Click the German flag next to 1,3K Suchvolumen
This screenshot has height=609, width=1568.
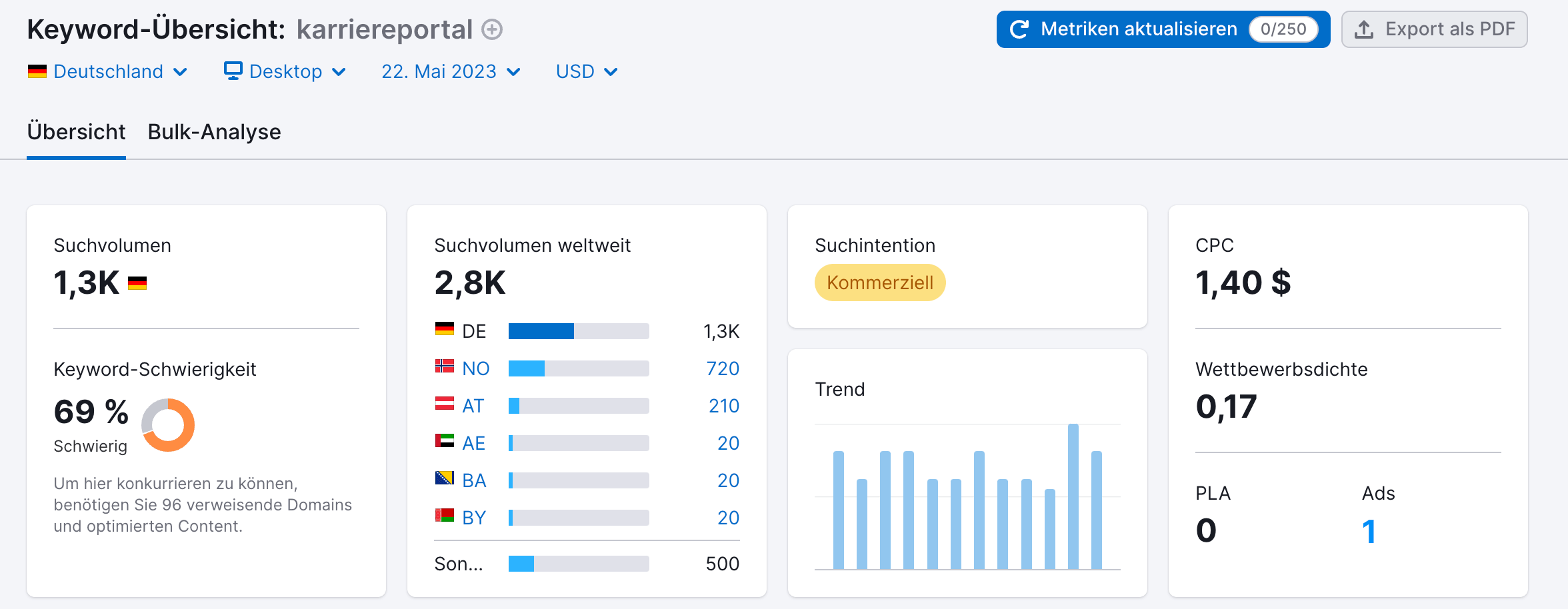(x=137, y=283)
